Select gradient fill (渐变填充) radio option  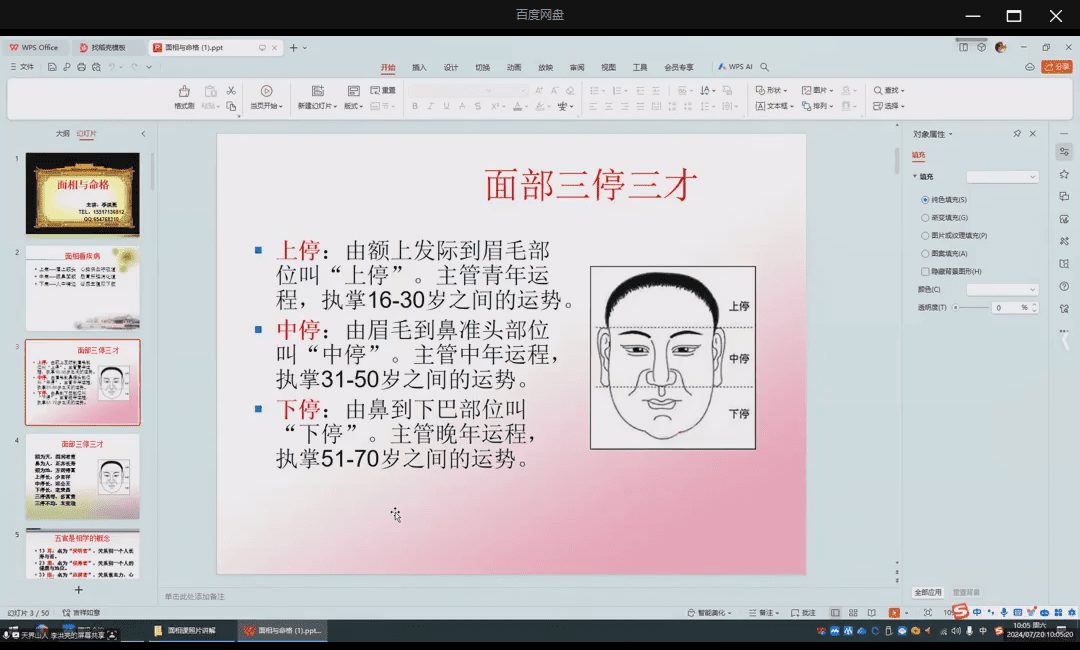tap(925, 217)
